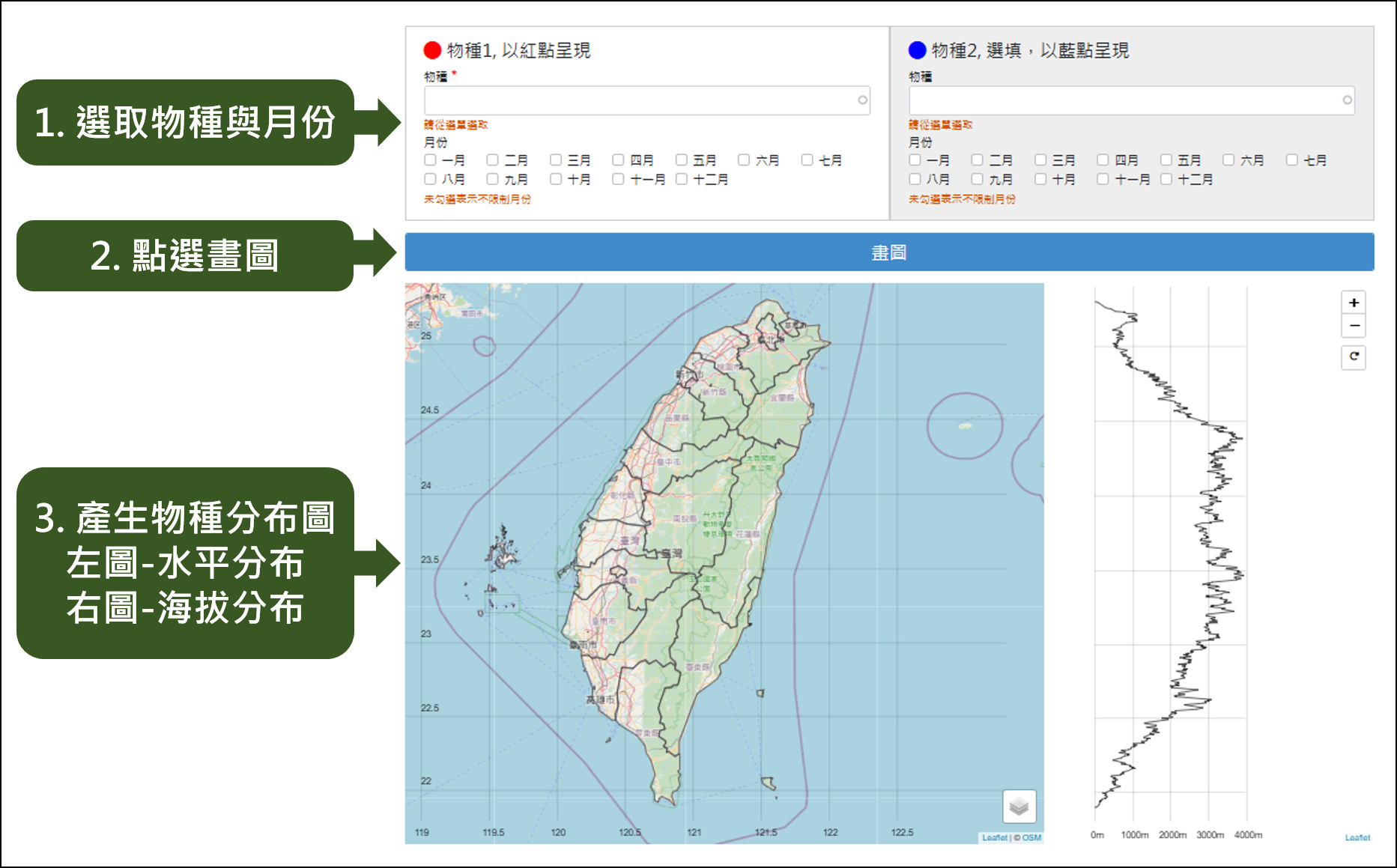Click the red dot for species 1
The image size is (1397, 868).
pos(432,50)
